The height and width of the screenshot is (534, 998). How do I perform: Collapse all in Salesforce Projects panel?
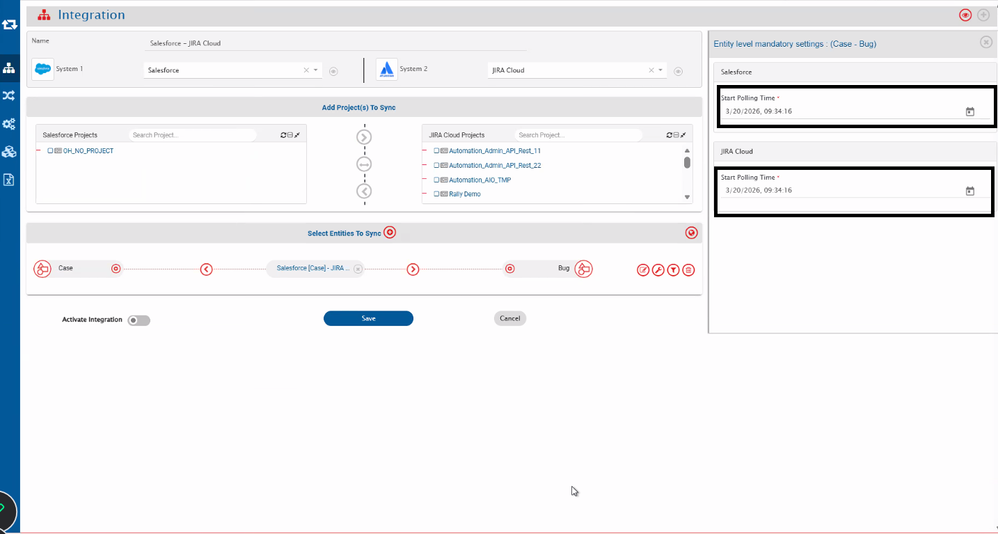point(290,135)
